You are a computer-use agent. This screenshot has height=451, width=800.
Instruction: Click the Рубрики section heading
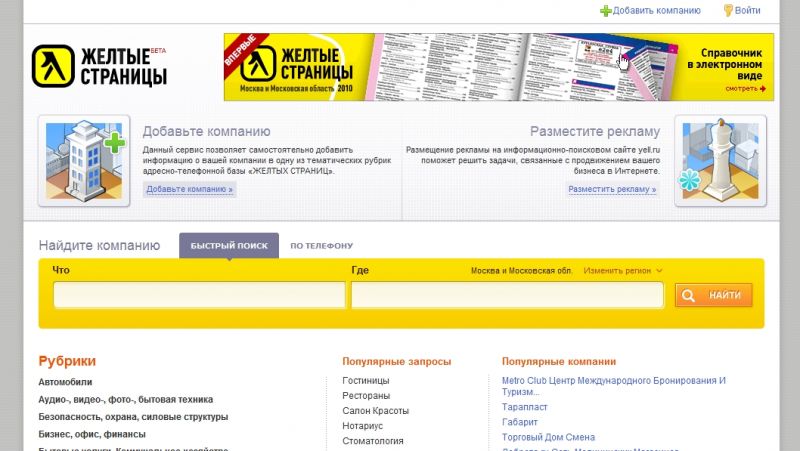click(67, 361)
